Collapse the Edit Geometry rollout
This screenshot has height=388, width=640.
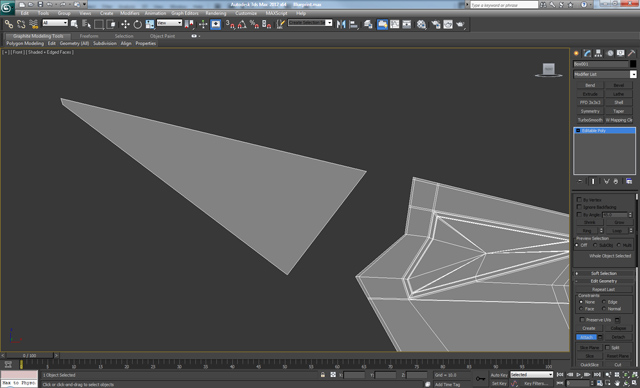click(604, 281)
